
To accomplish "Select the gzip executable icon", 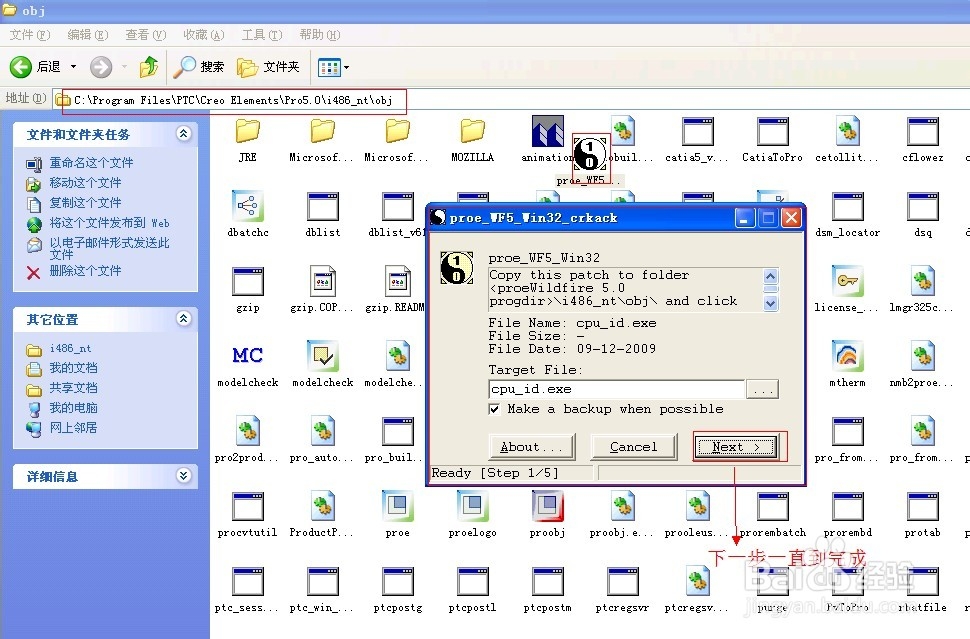I will click(x=247, y=281).
